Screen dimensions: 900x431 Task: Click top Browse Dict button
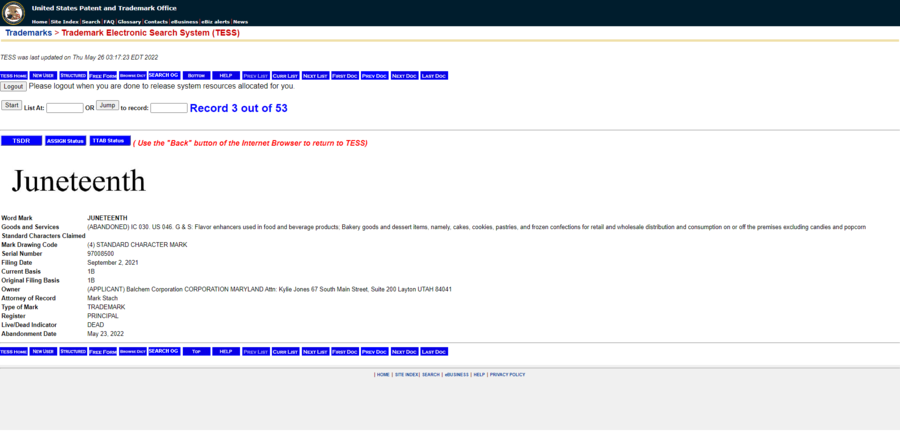[x=133, y=76]
